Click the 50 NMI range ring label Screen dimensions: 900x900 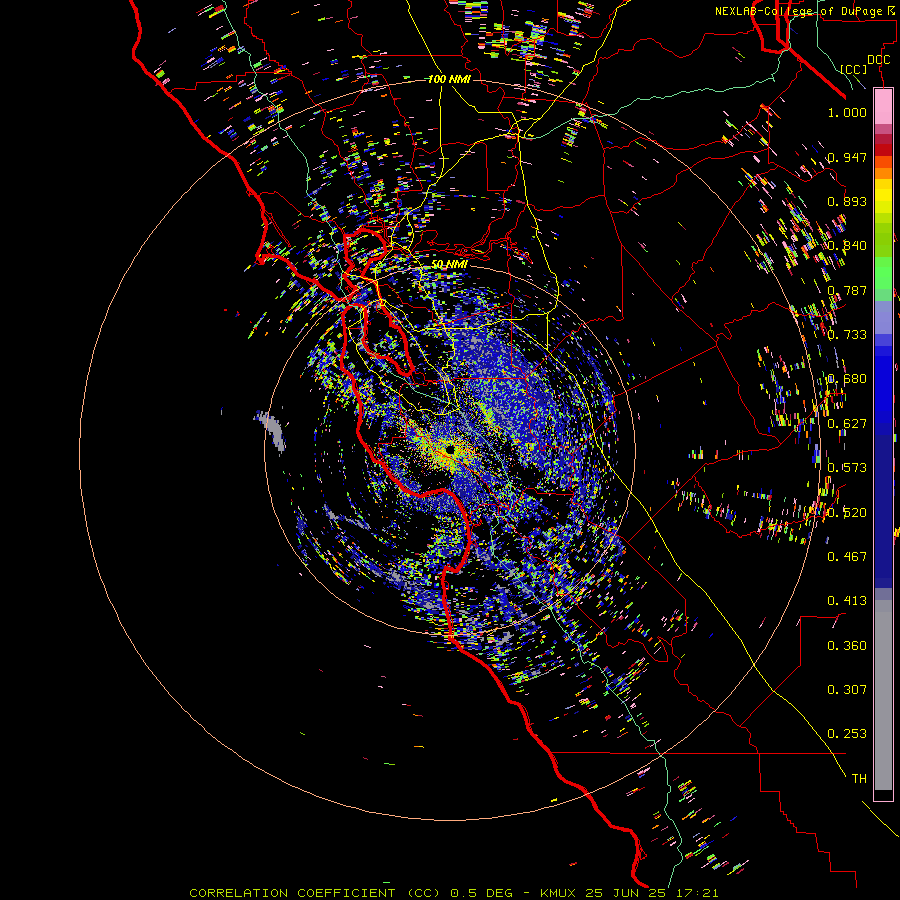coord(449,265)
